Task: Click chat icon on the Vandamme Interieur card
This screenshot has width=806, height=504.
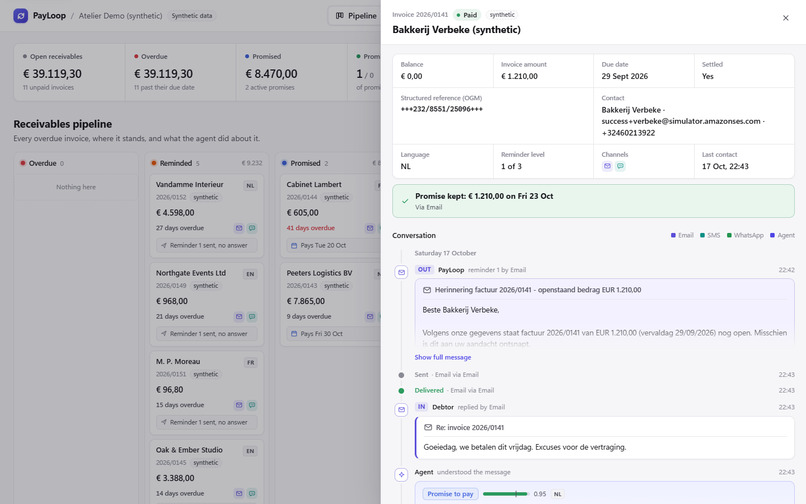Action: [x=252, y=228]
